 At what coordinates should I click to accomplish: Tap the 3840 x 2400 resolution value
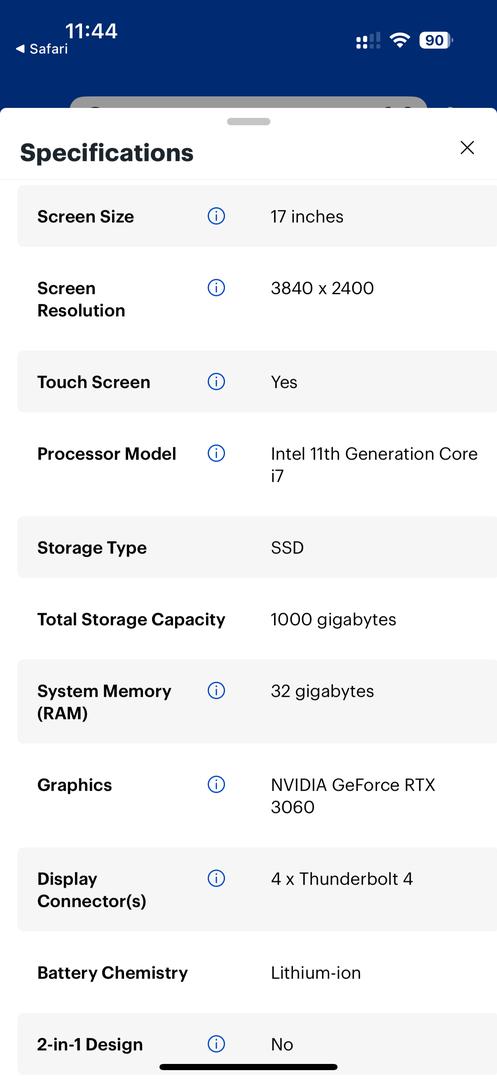[x=322, y=288]
